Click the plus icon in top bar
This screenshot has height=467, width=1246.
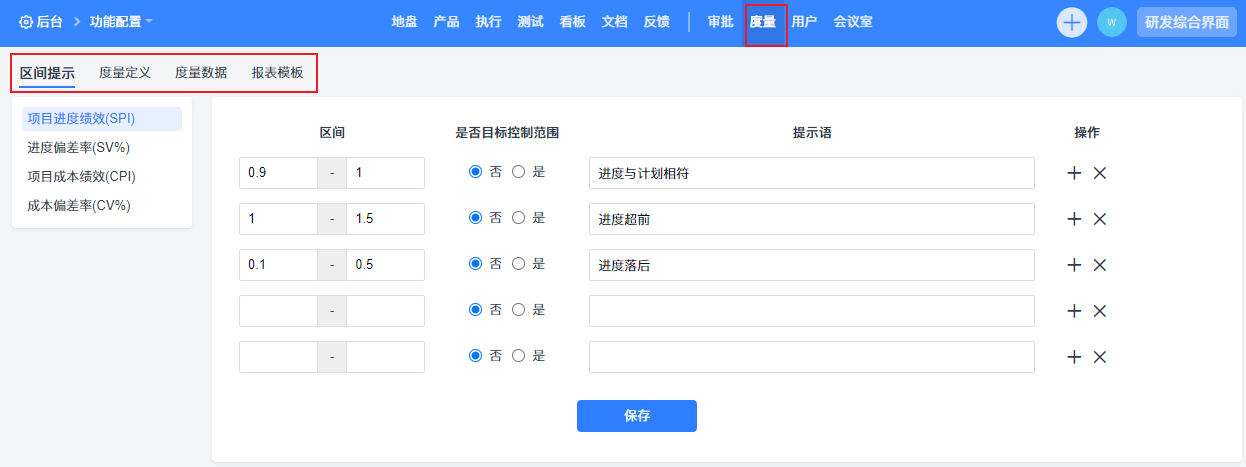pos(1071,22)
